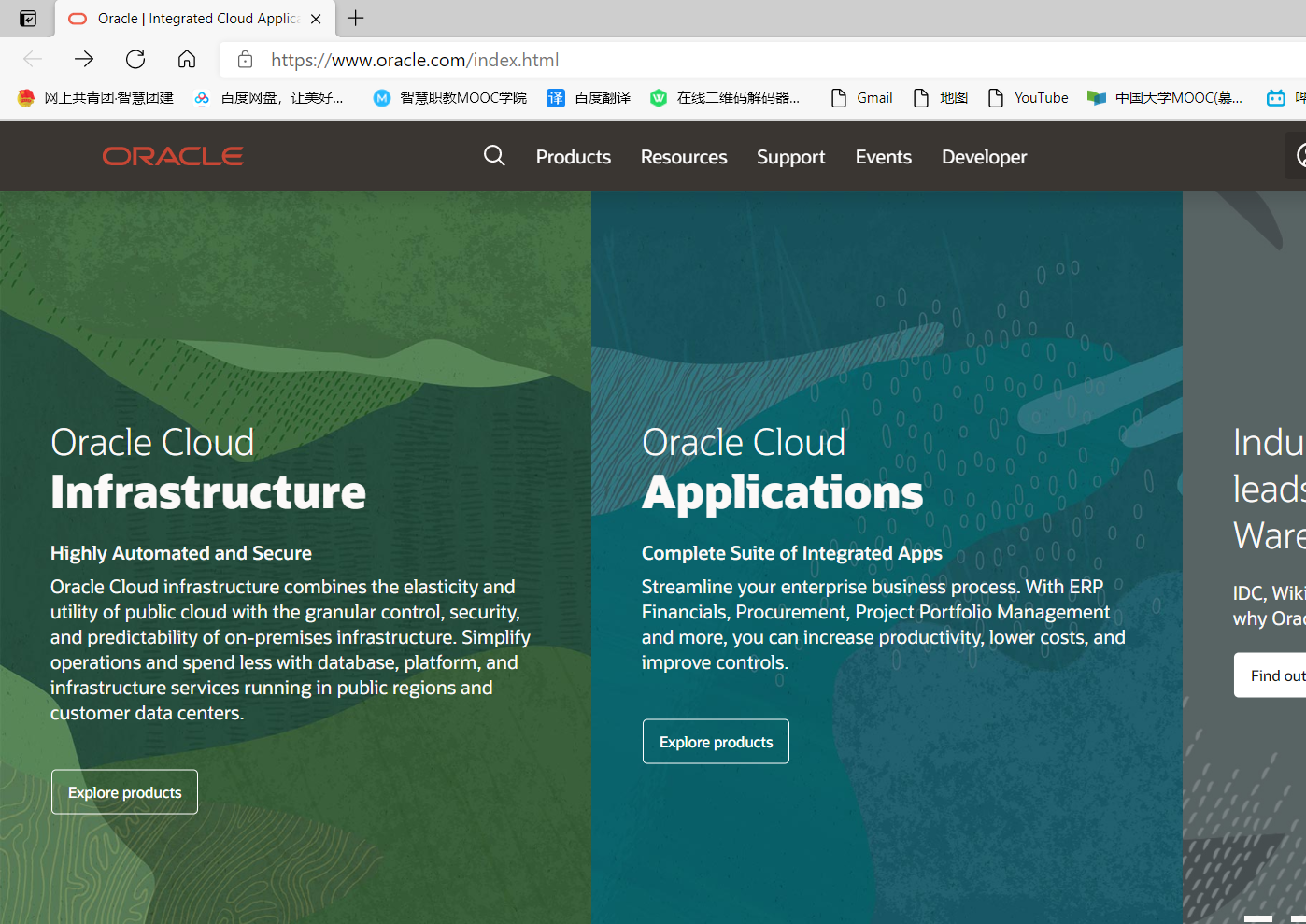This screenshot has width=1306, height=924.
Task: Open the 地图 bookmark
Action: coord(940,98)
